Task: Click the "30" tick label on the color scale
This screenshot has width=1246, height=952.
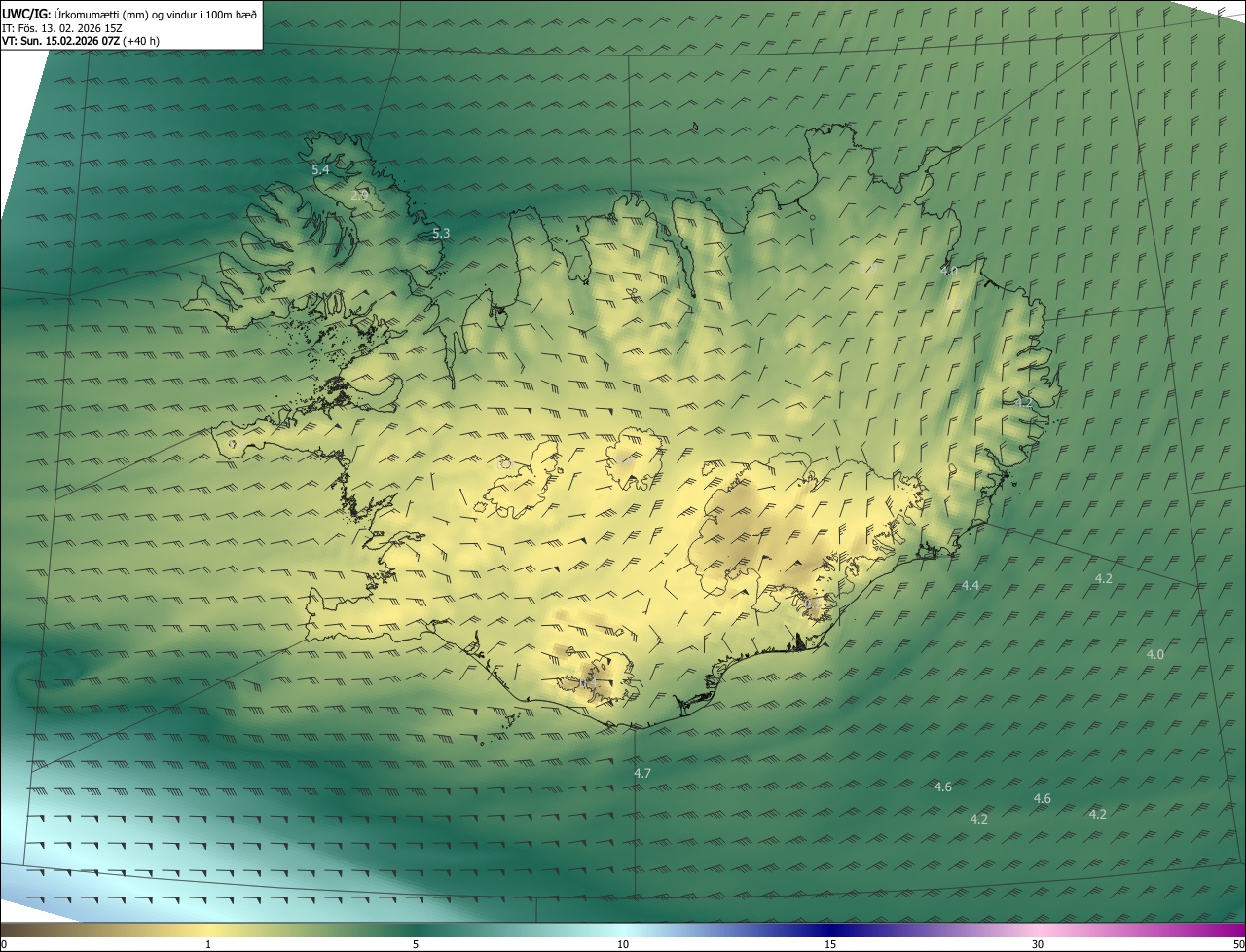Action: pyautogui.click(x=1038, y=945)
